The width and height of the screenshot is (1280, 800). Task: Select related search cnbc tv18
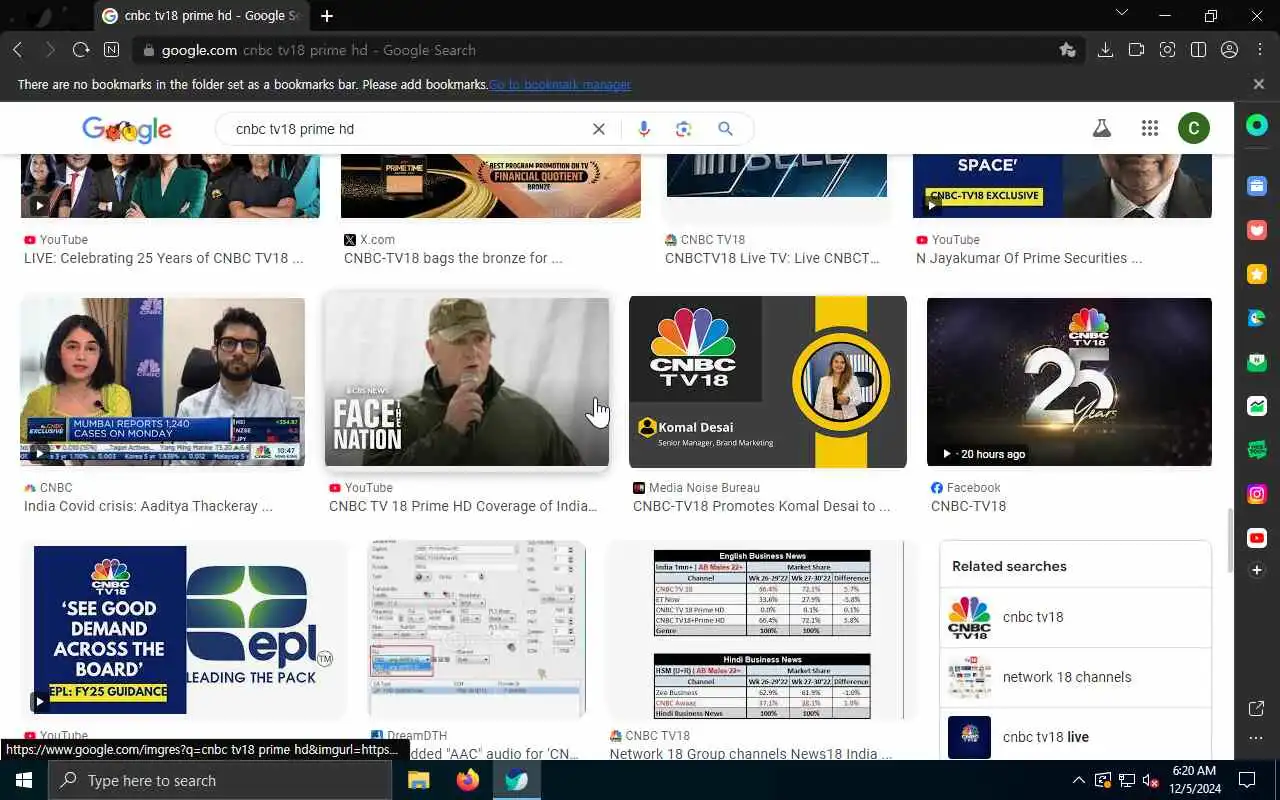pos(1075,617)
